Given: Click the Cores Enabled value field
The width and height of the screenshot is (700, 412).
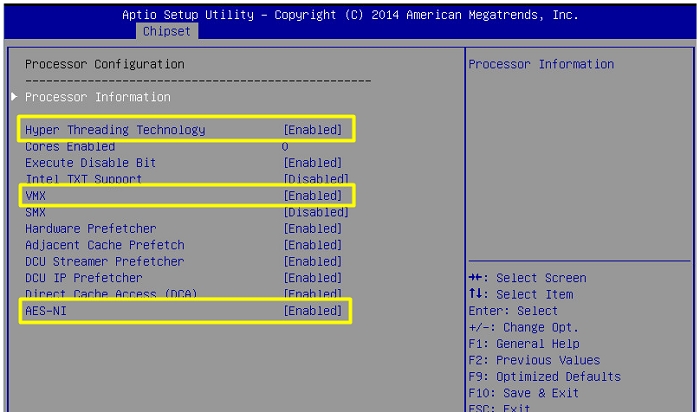Looking at the screenshot, I should (286, 147).
